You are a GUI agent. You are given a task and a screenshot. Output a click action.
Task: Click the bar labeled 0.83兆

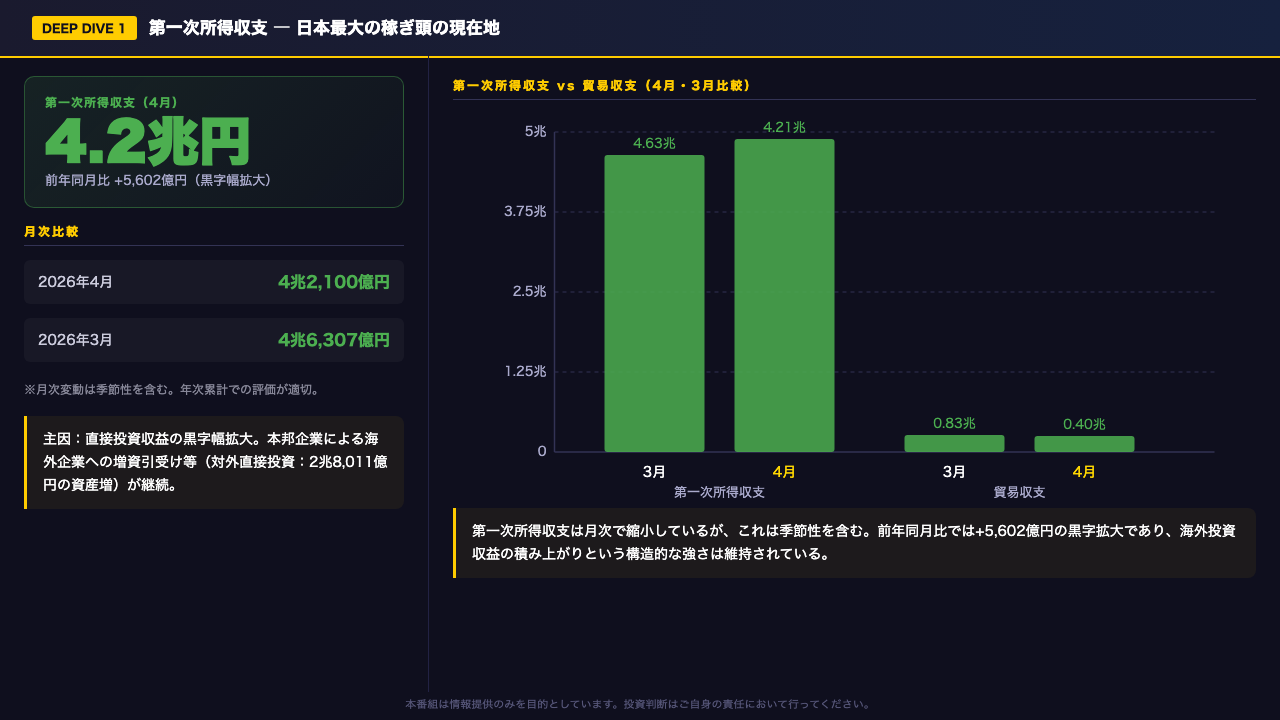tap(954, 443)
